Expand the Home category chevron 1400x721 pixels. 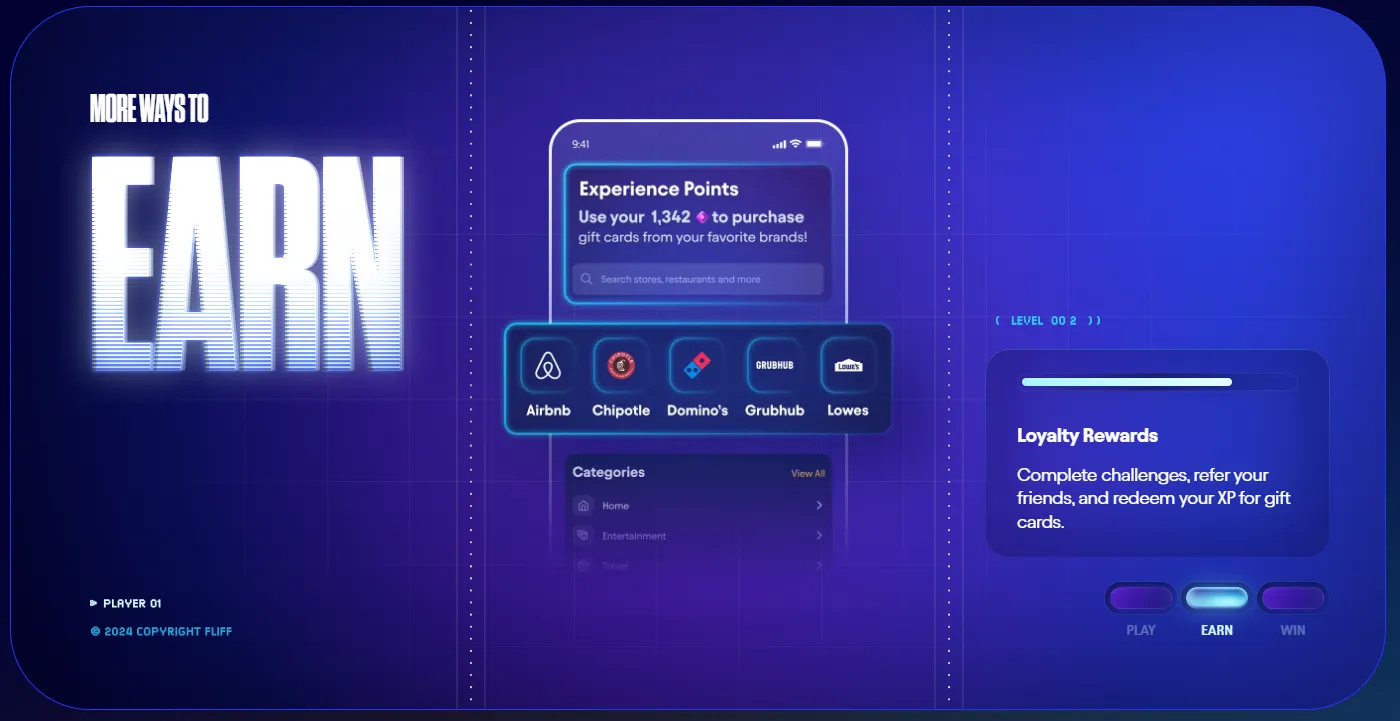tap(819, 506)
